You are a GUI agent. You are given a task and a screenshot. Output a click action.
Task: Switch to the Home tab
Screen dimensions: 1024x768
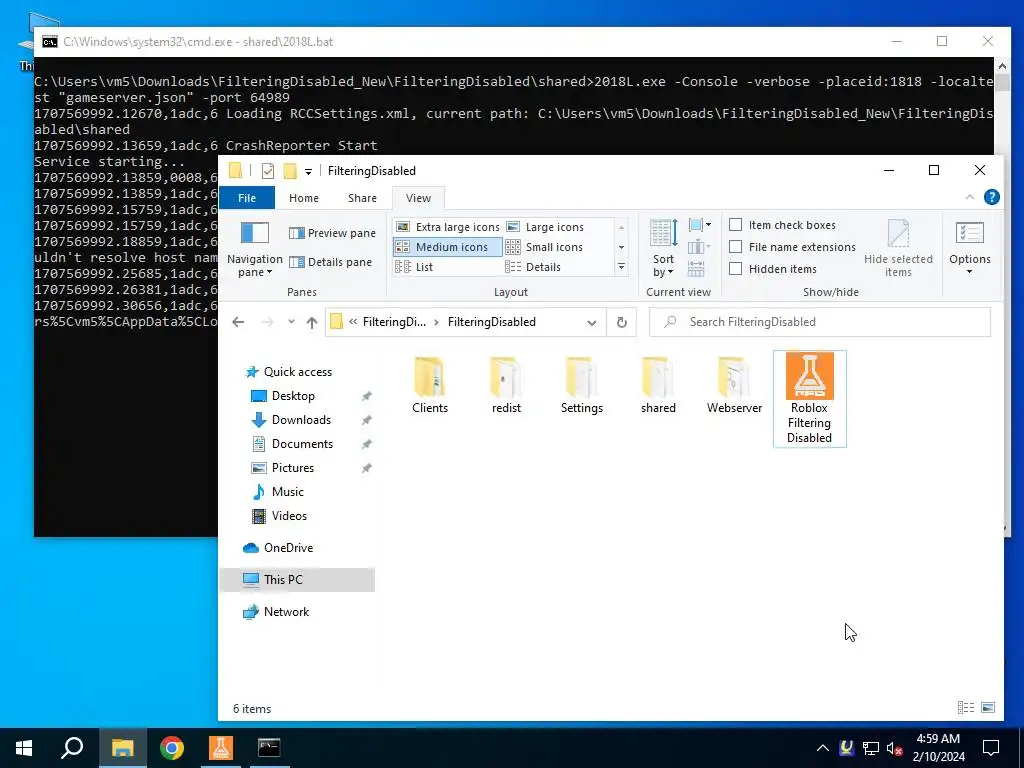tap(304, 198)
